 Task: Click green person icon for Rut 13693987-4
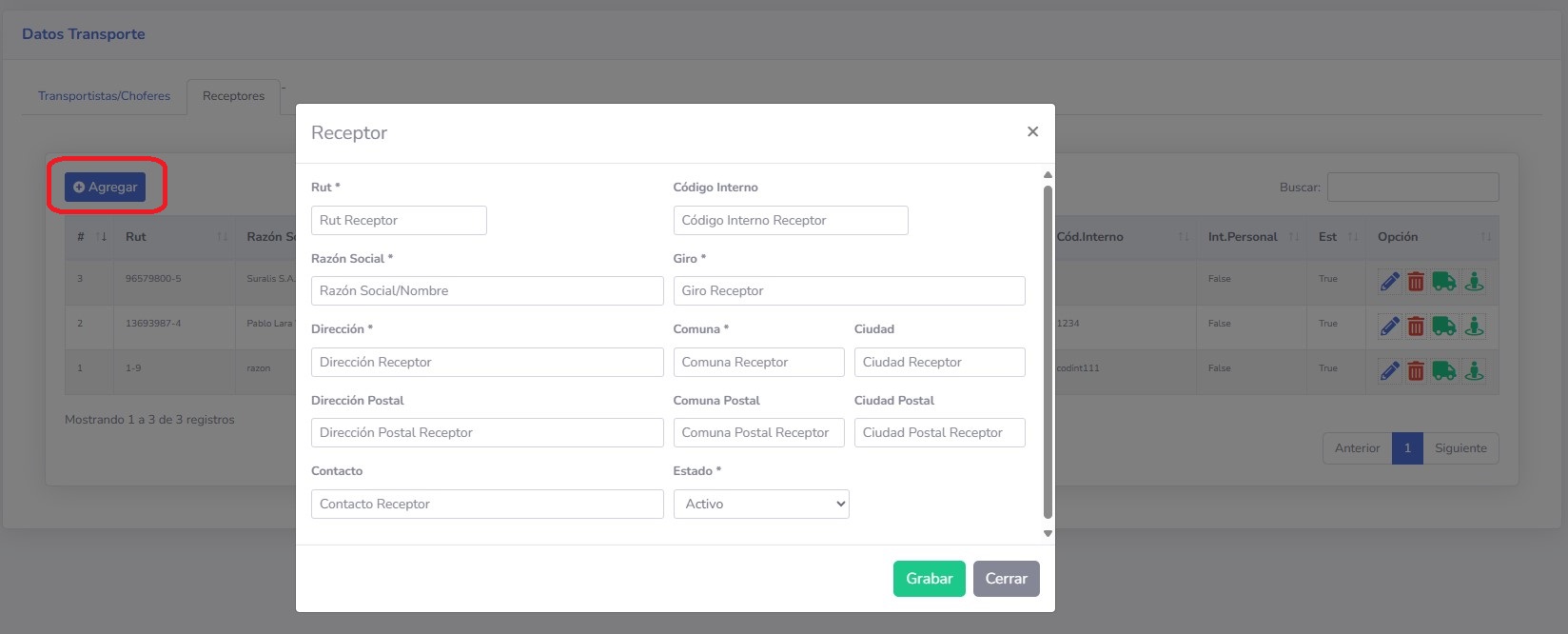pyautogui.click(x=1474, y=326)
